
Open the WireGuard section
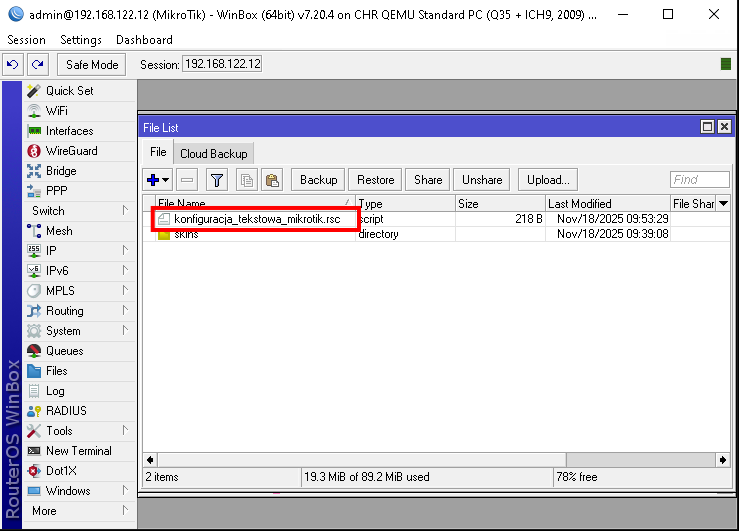tap(71, 151)
